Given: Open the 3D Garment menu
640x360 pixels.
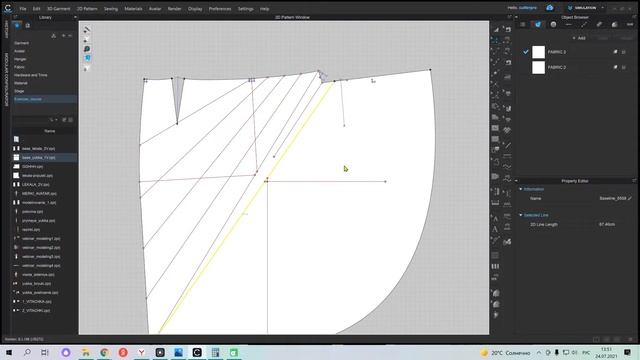Looking at the screenshot, I should [58, 9].
